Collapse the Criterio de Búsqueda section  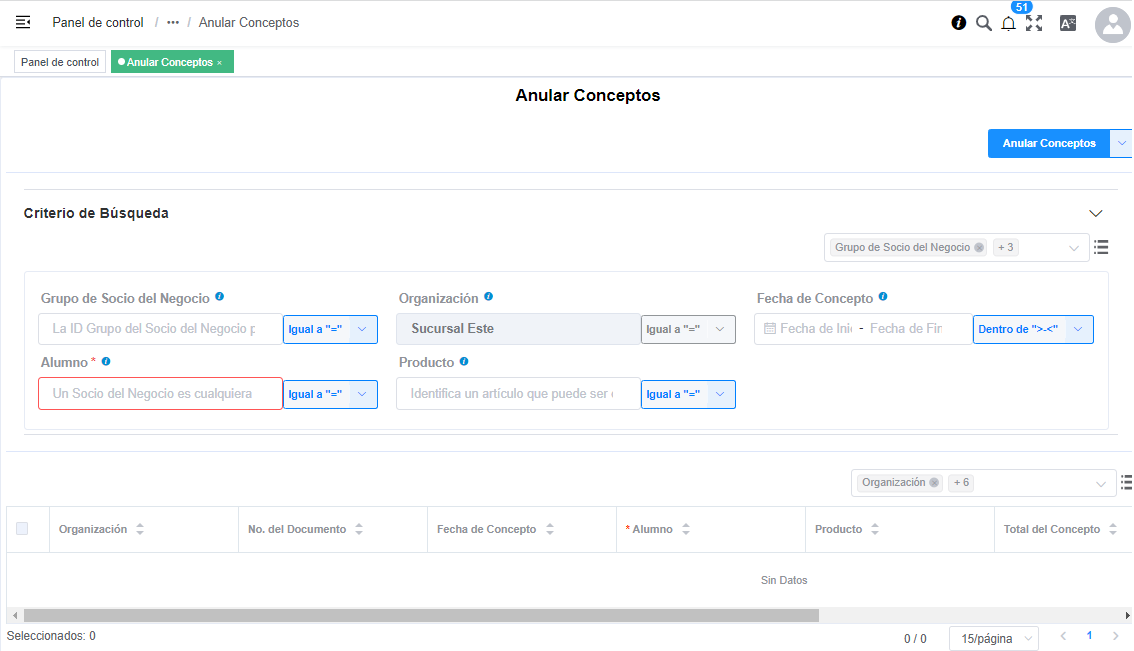1096,213
